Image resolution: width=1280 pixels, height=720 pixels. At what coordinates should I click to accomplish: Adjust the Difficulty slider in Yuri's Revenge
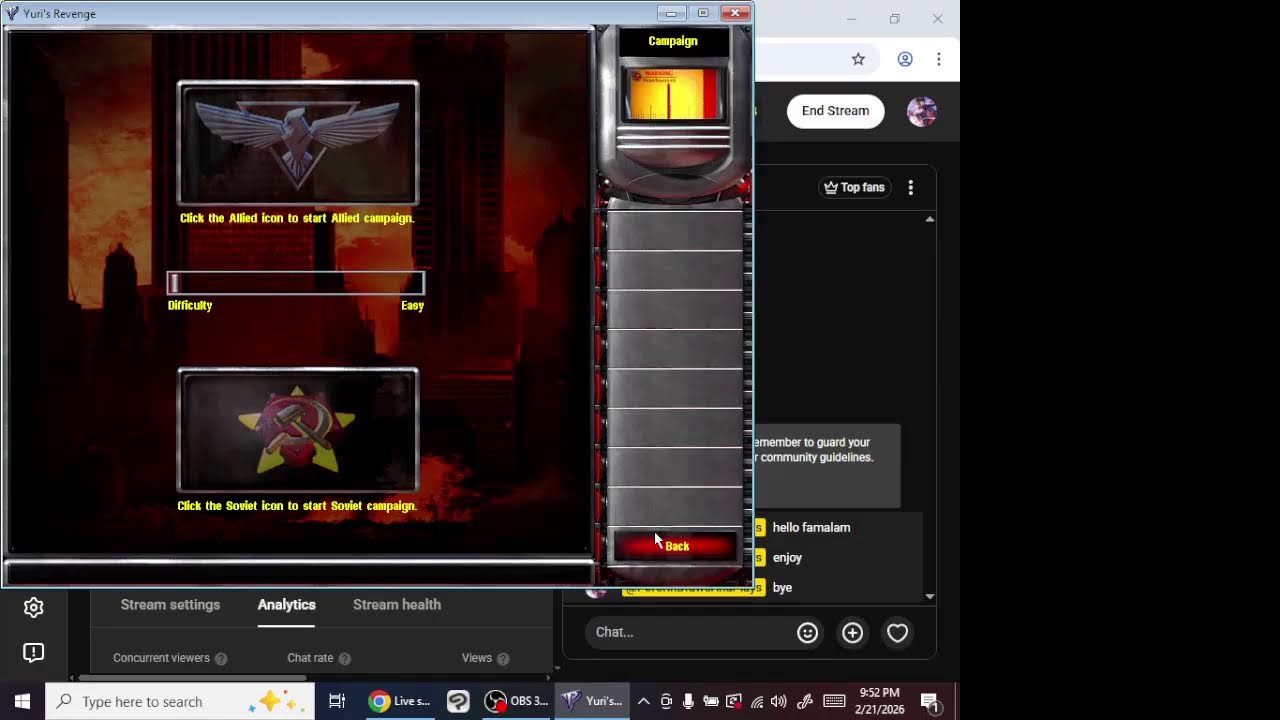tap(296, 283)
